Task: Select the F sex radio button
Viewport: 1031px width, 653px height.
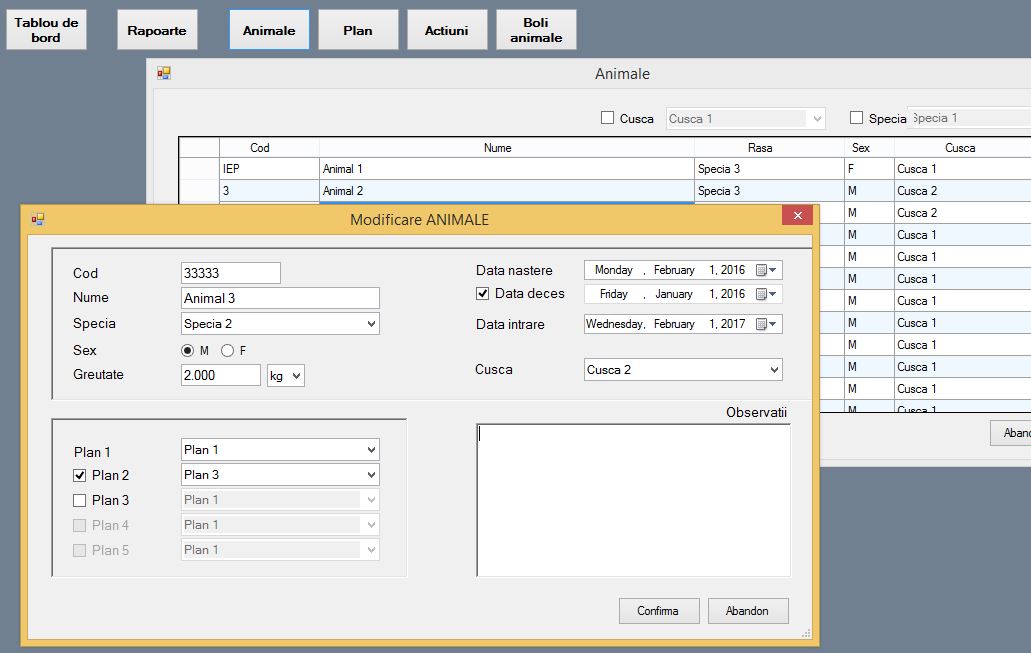Action: [x=227, y=350]
